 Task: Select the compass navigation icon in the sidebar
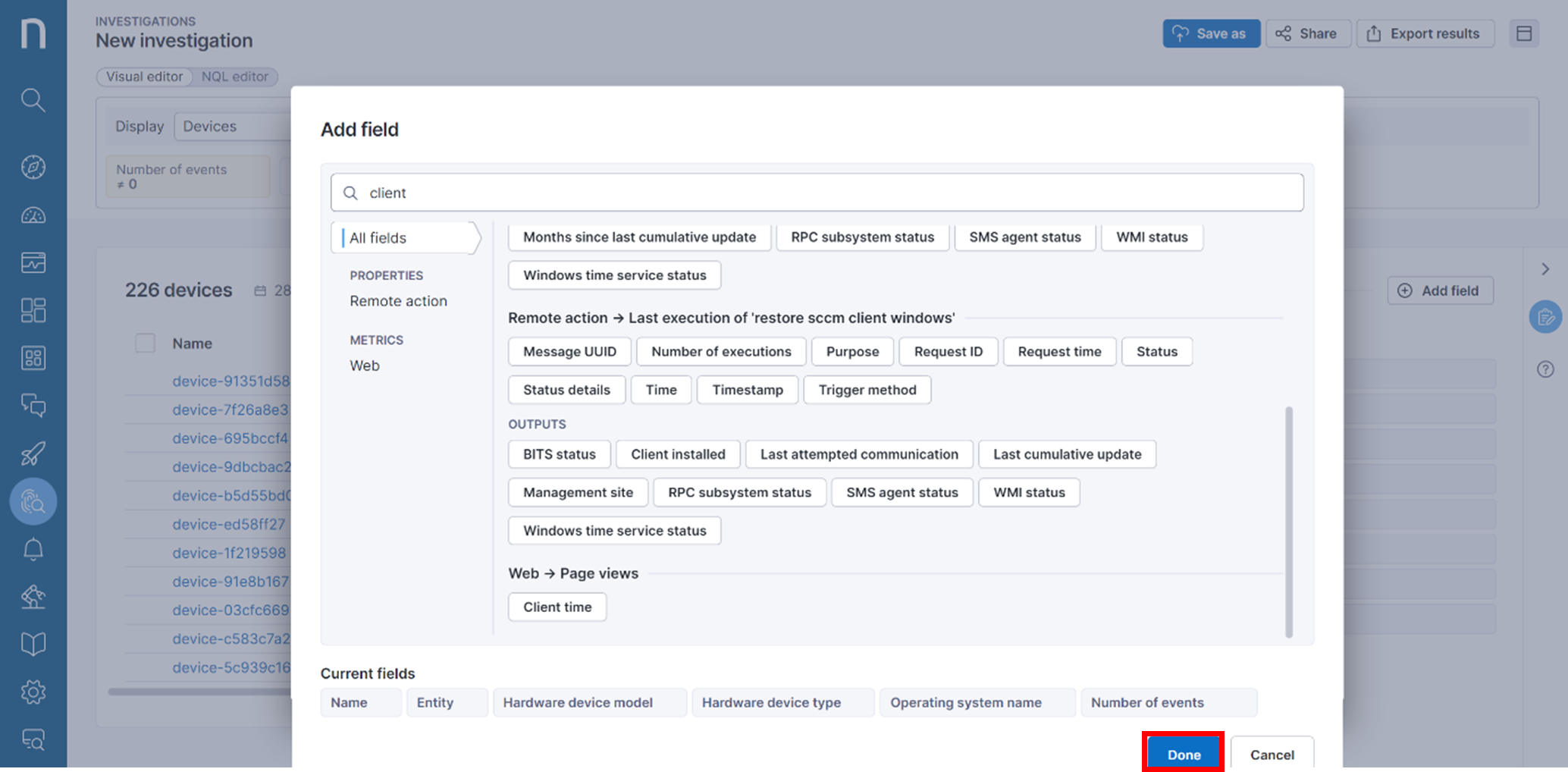click(33, 167)
